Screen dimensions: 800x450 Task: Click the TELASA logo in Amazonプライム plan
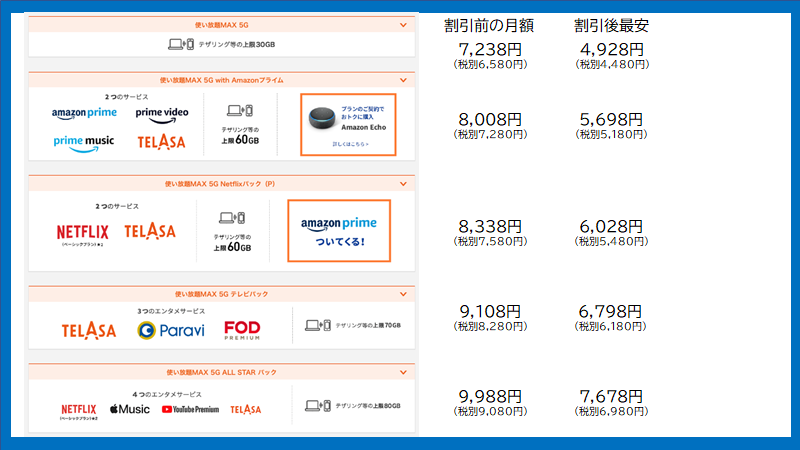coord(161,142)
